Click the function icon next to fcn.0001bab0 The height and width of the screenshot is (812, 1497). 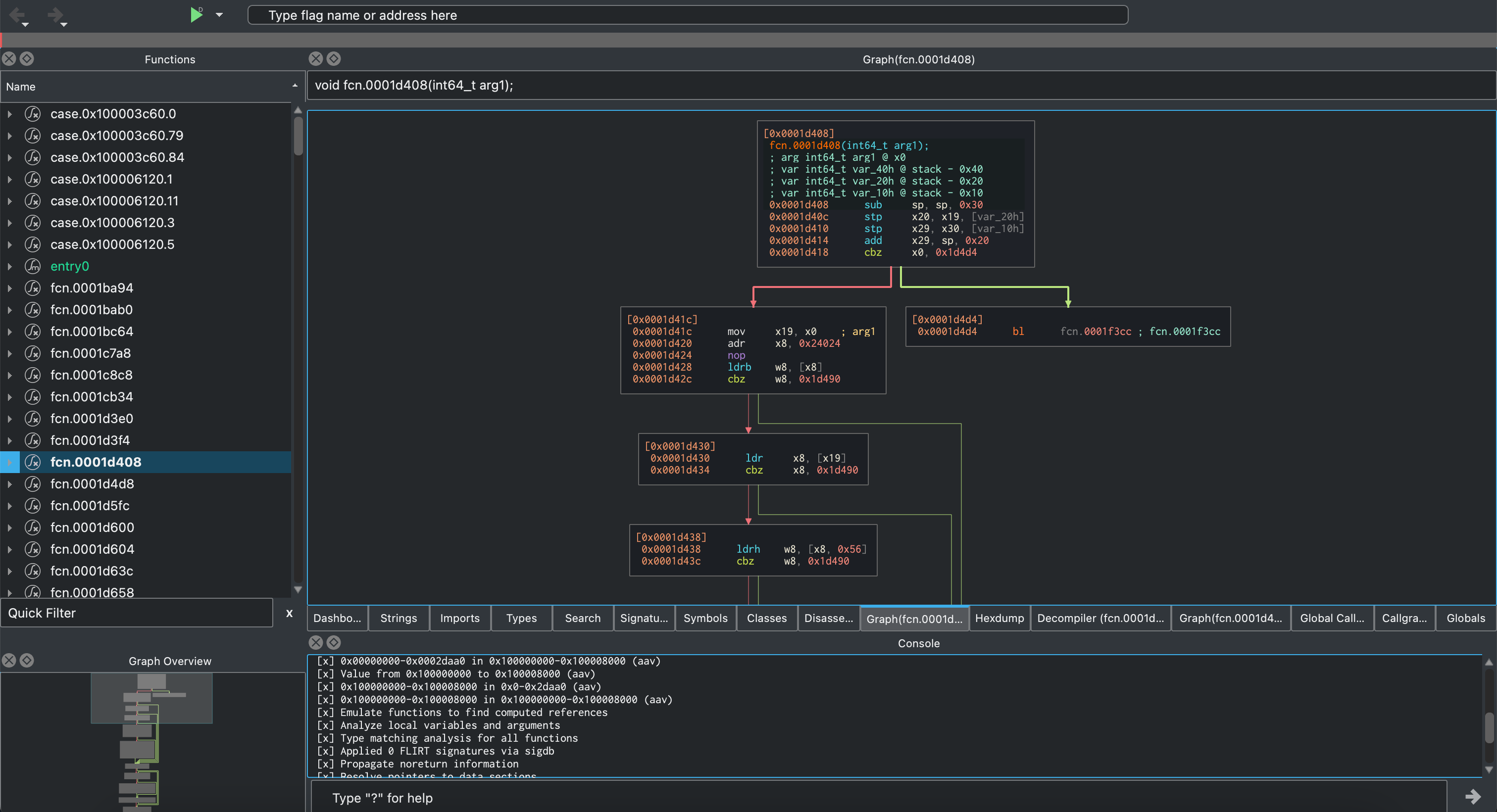(x=33, y=310)
